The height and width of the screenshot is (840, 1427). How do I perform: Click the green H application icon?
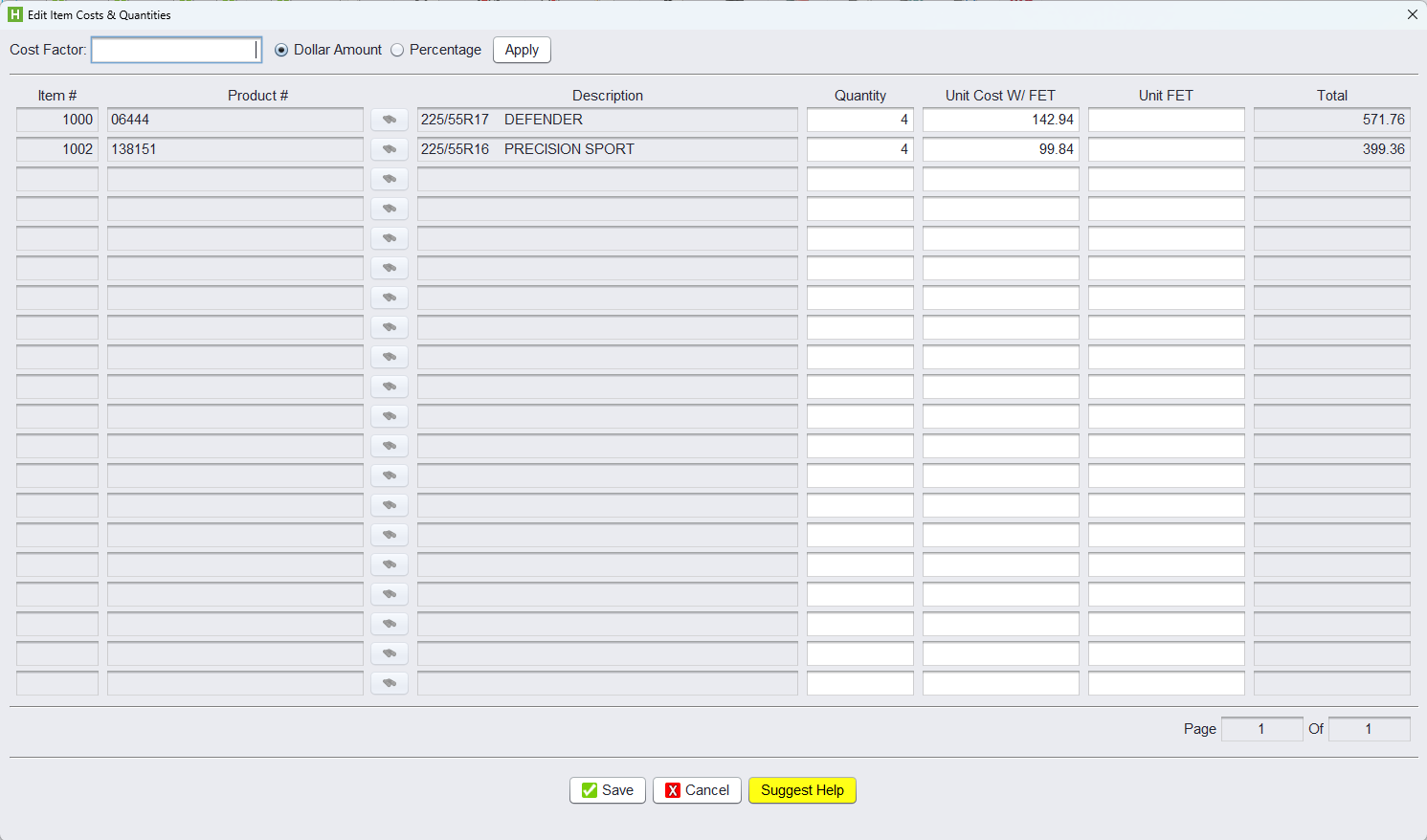[x=14, y=14]
